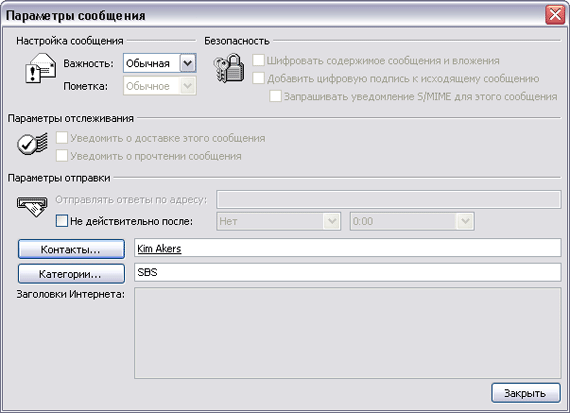Click the Kim Akers contact link
Screen dimensions: 570x413
[159, 249]
